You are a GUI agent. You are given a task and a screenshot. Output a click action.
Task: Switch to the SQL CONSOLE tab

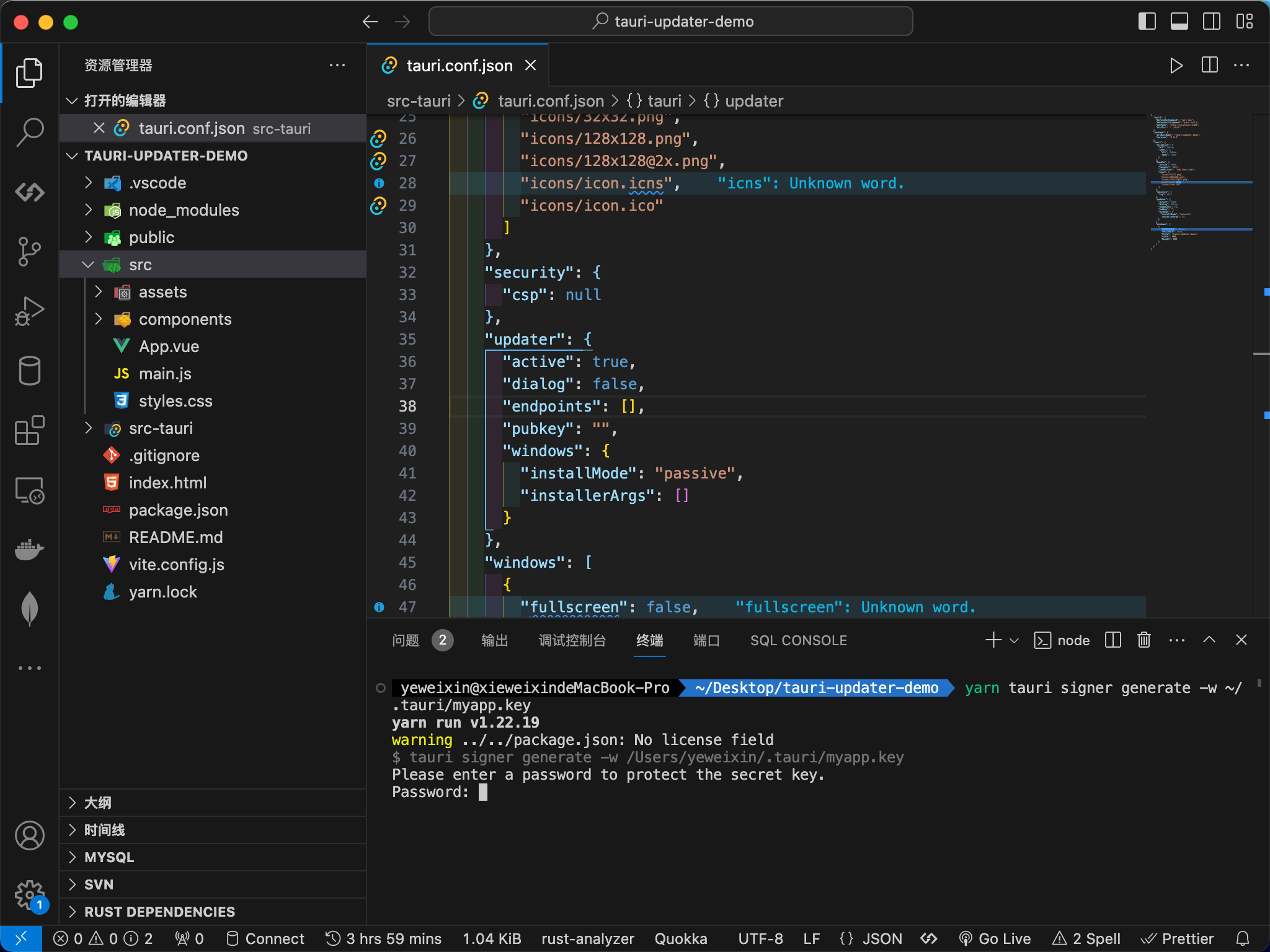pyautogui.click(x=799, y=640)
